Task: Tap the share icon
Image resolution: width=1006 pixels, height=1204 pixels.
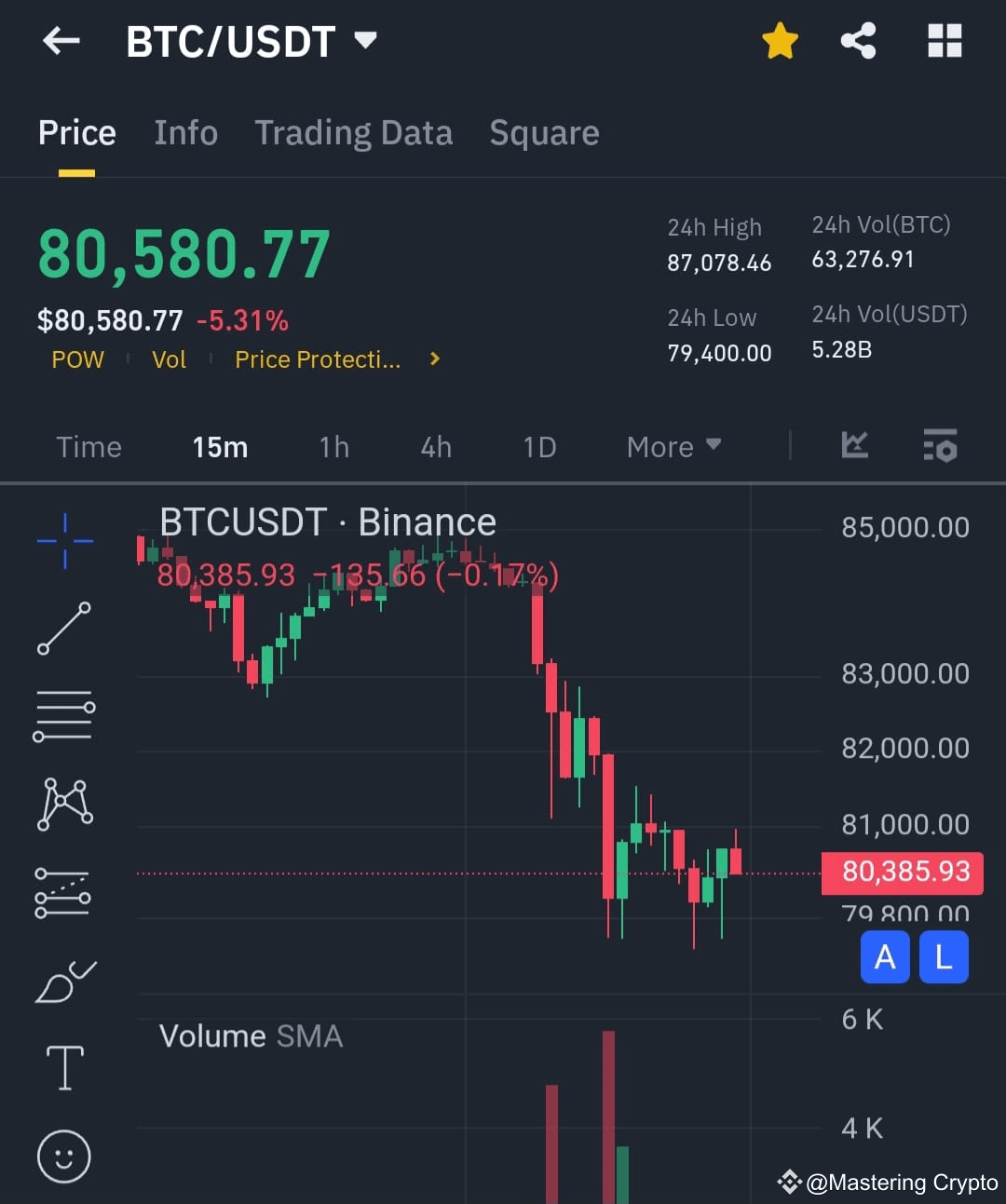Action: (858, 41)
